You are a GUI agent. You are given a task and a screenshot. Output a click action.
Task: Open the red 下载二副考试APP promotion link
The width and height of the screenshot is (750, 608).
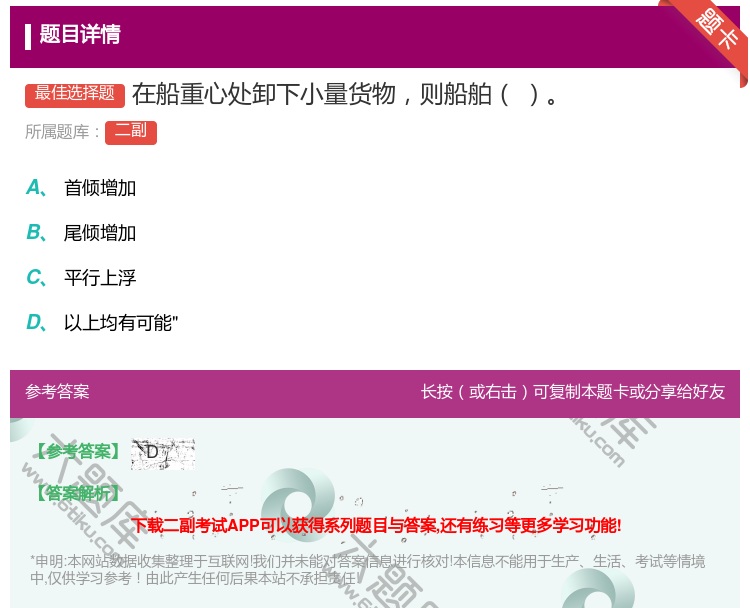pyautogui.click(x=376, y=525)
